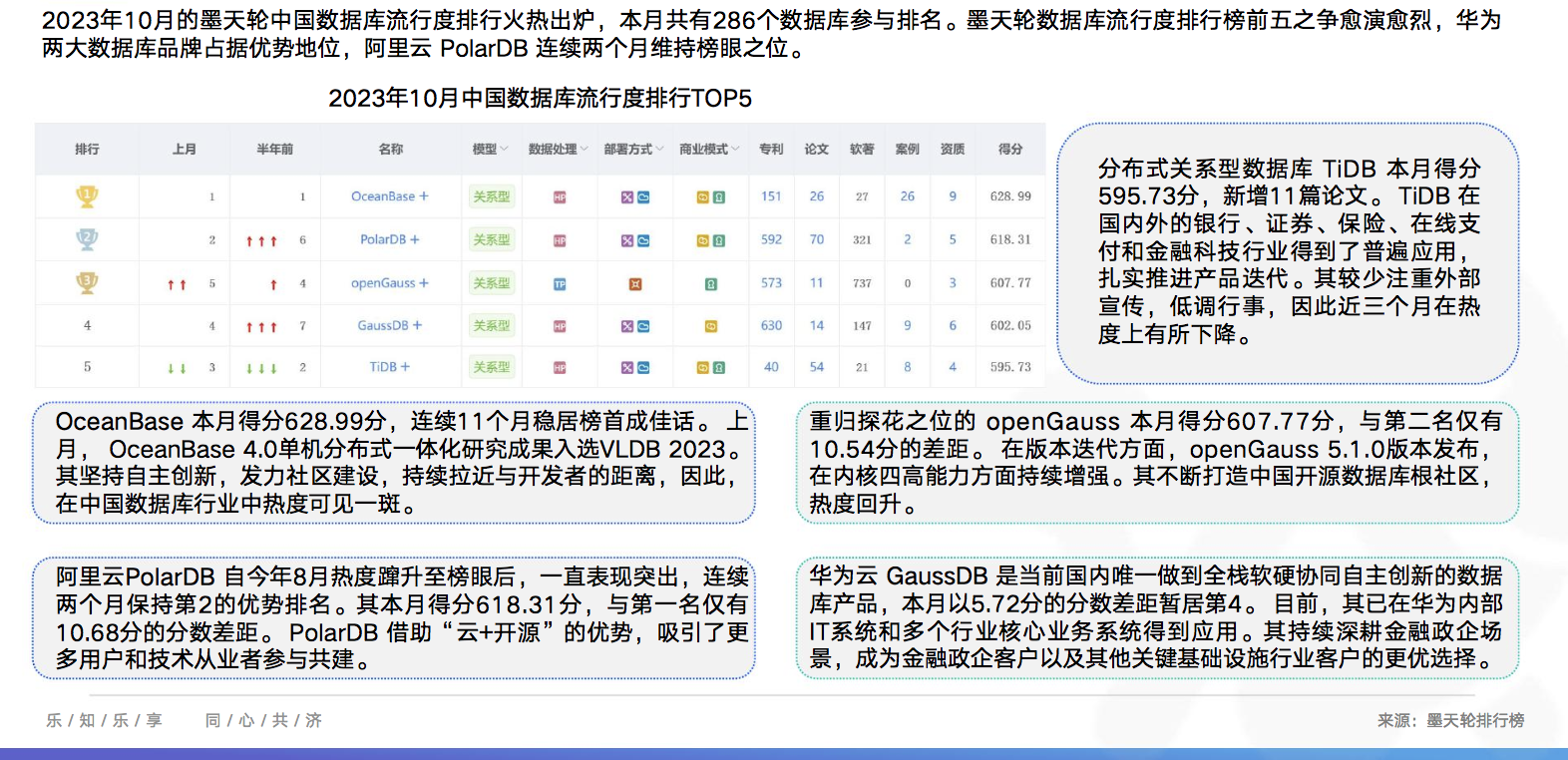Viewport: 1568px width, 760px height.
Task: Open the TiDB + database link
Action: [390, 367]
